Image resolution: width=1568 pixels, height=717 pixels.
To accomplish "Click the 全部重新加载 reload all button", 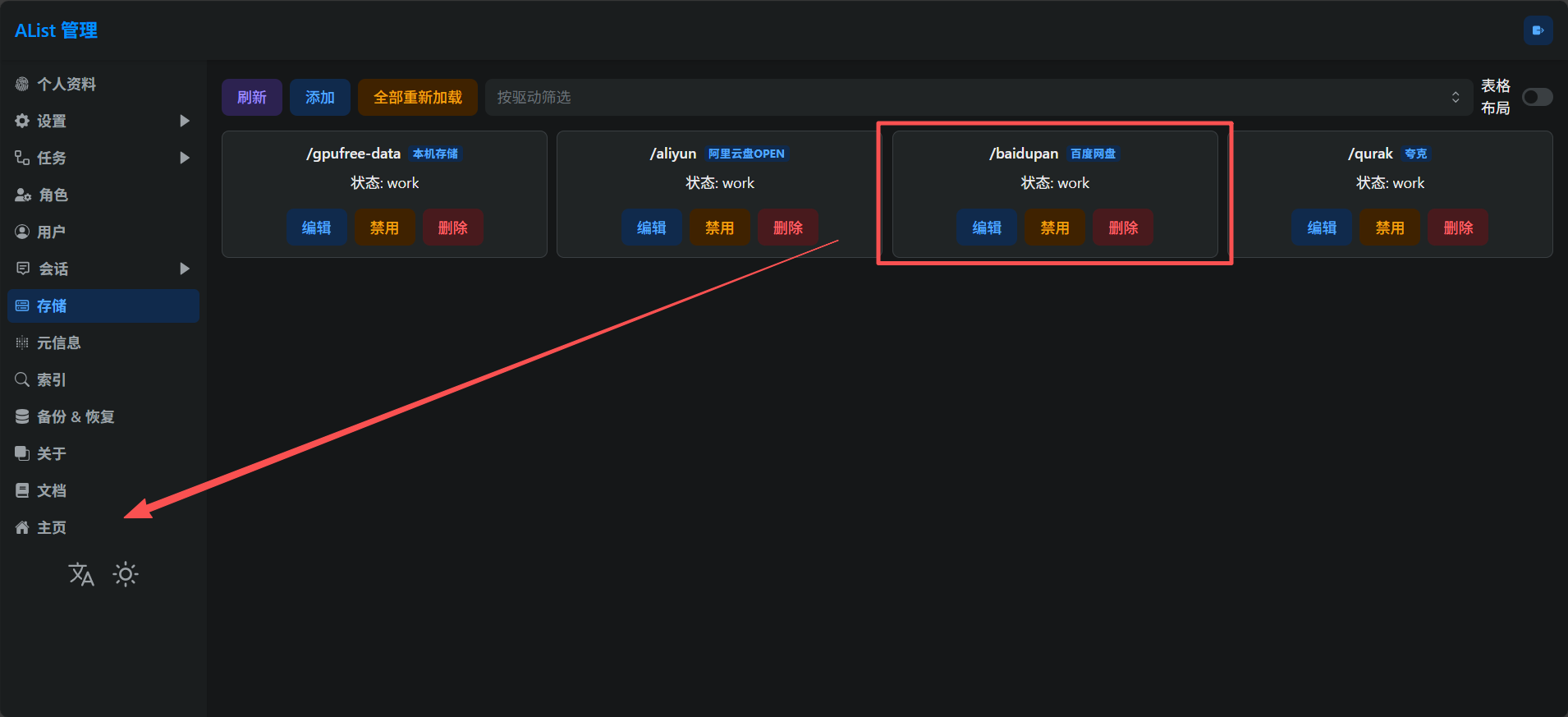I will click(417, 97).
